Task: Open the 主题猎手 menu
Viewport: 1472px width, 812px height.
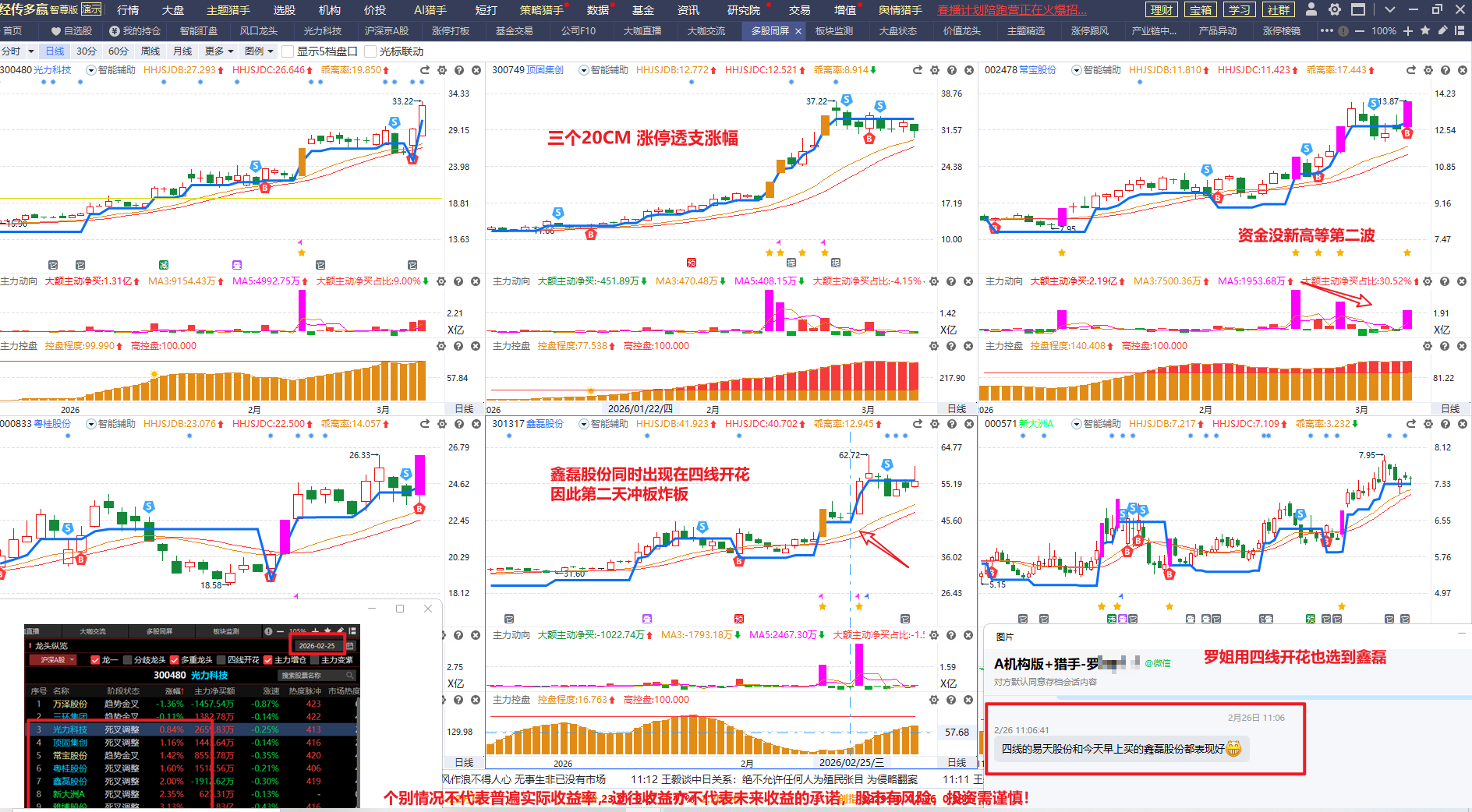Action: (228, 10)
